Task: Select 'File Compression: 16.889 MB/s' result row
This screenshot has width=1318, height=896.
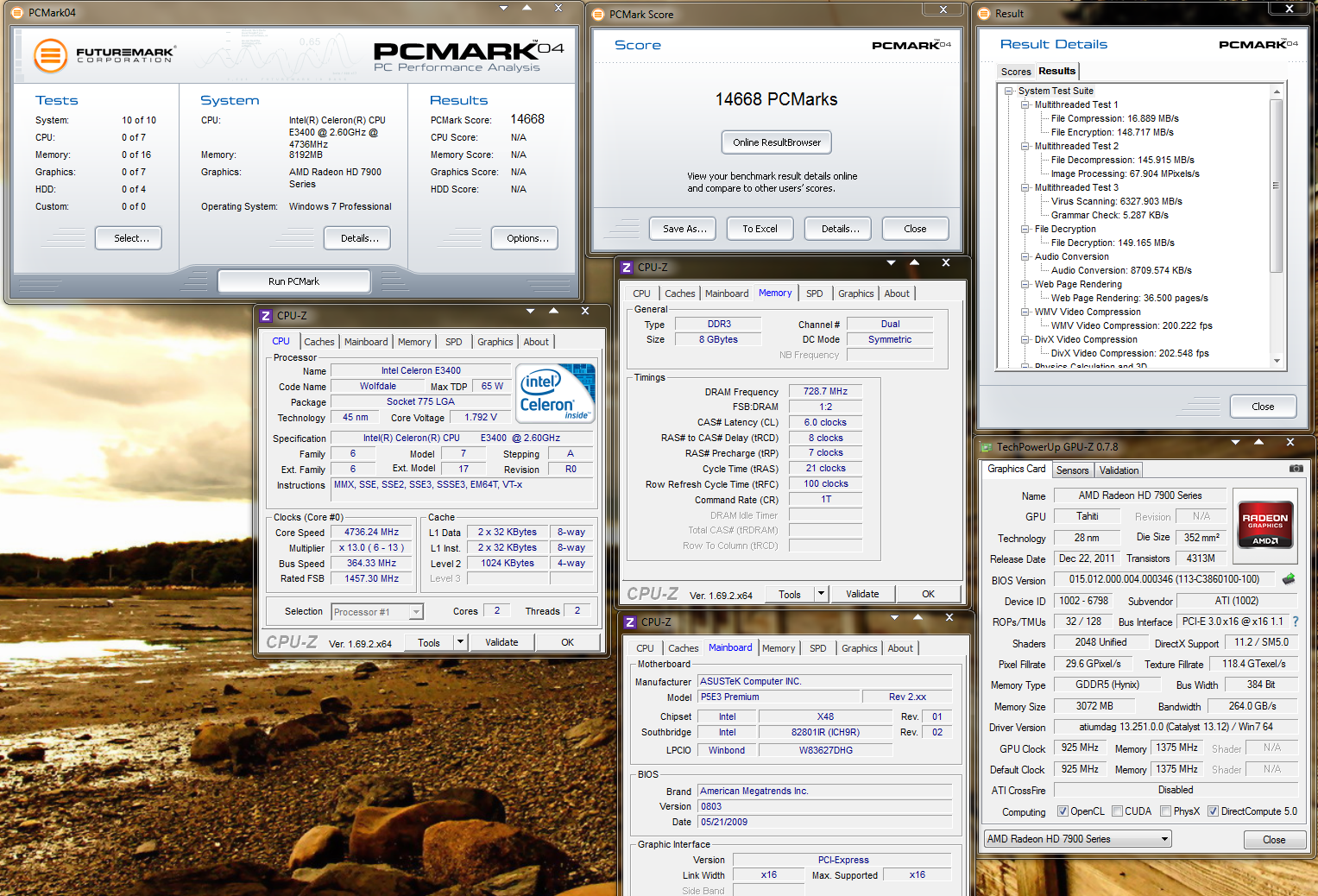Action: [1114, 118]
